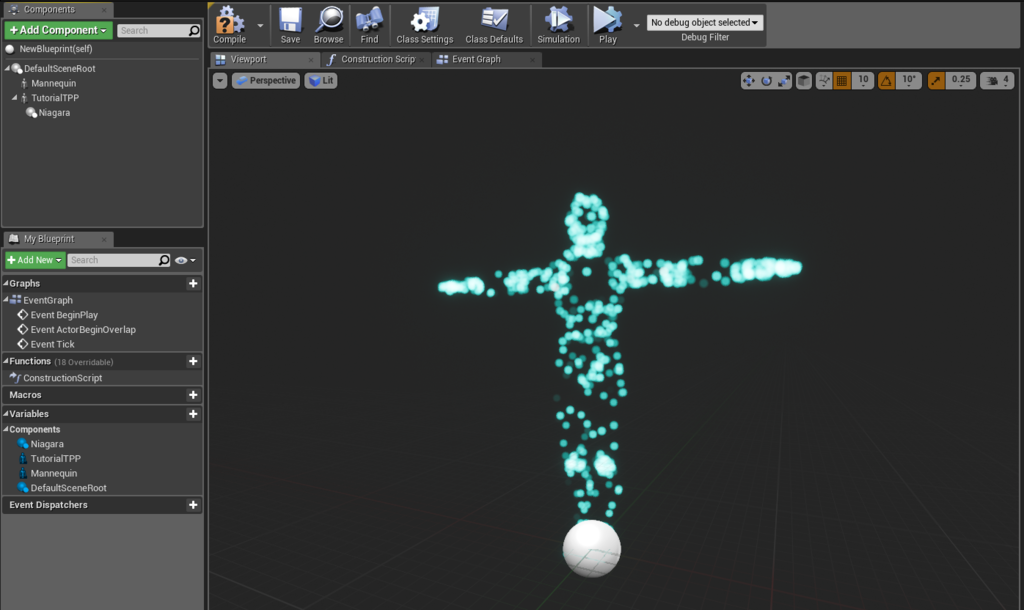The height and width of the screenshot is (610, 1024).
Task: Change rotation snap value 10°
Action: click(908, 80)
